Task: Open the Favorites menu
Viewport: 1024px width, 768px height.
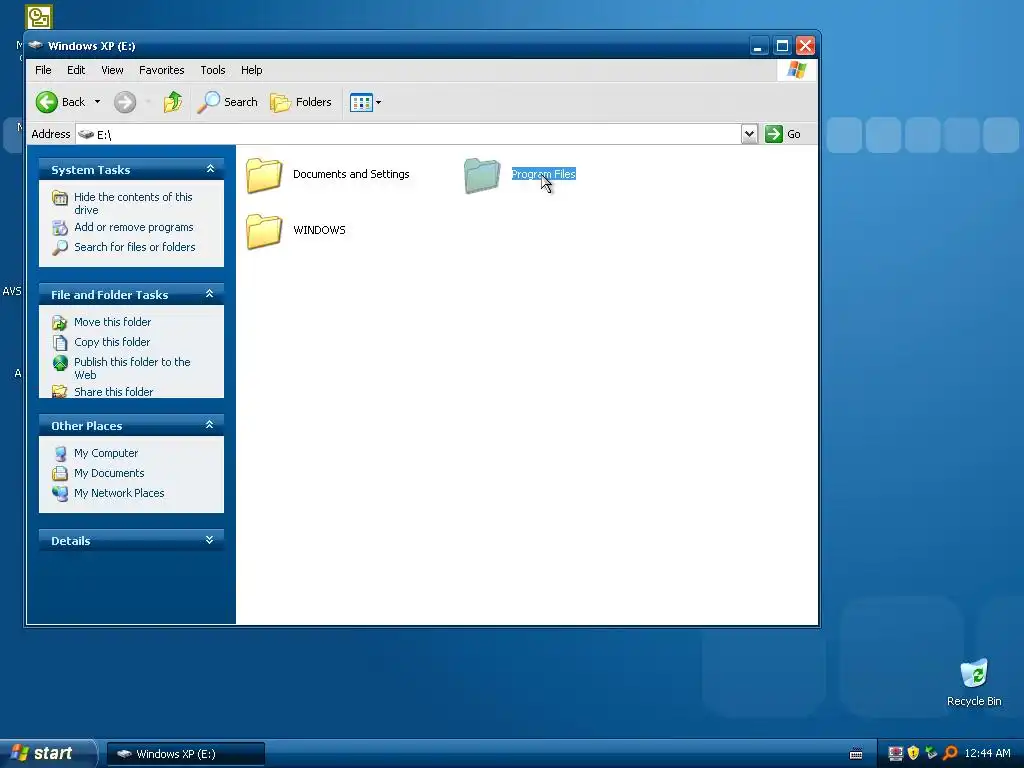Action: (161, 70)
